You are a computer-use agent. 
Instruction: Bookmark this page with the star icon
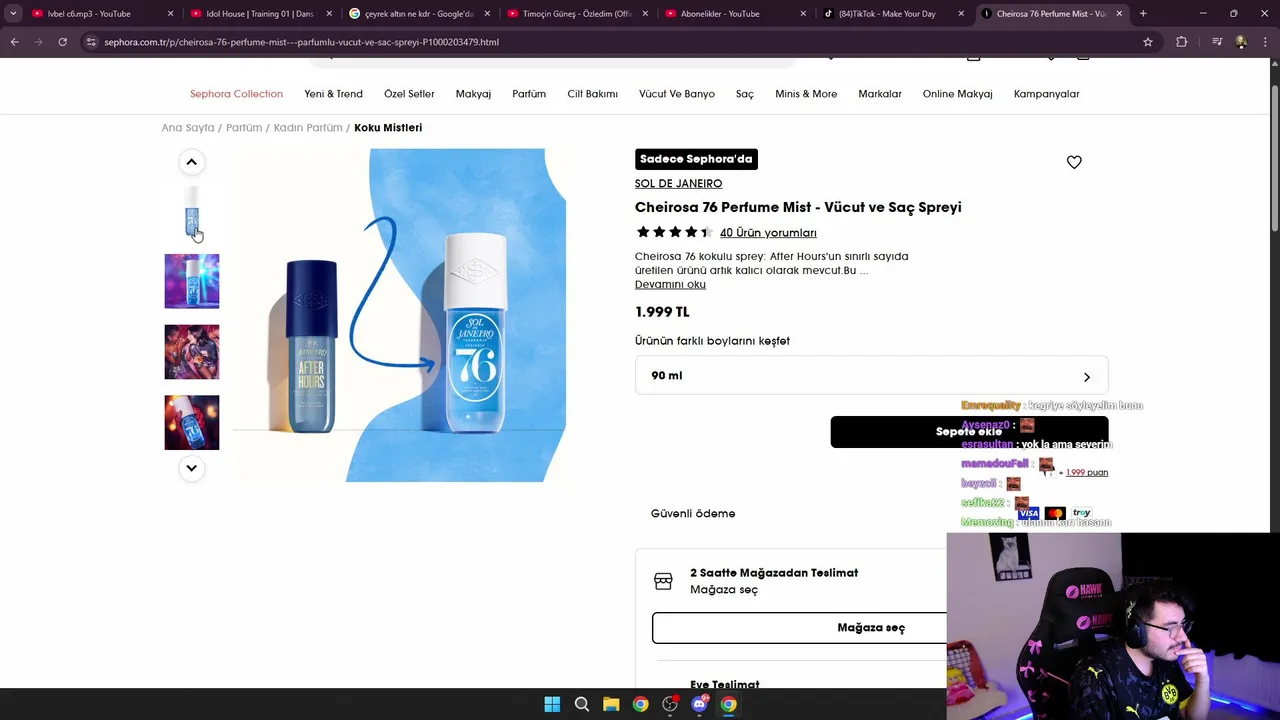tap(1148, 42)
